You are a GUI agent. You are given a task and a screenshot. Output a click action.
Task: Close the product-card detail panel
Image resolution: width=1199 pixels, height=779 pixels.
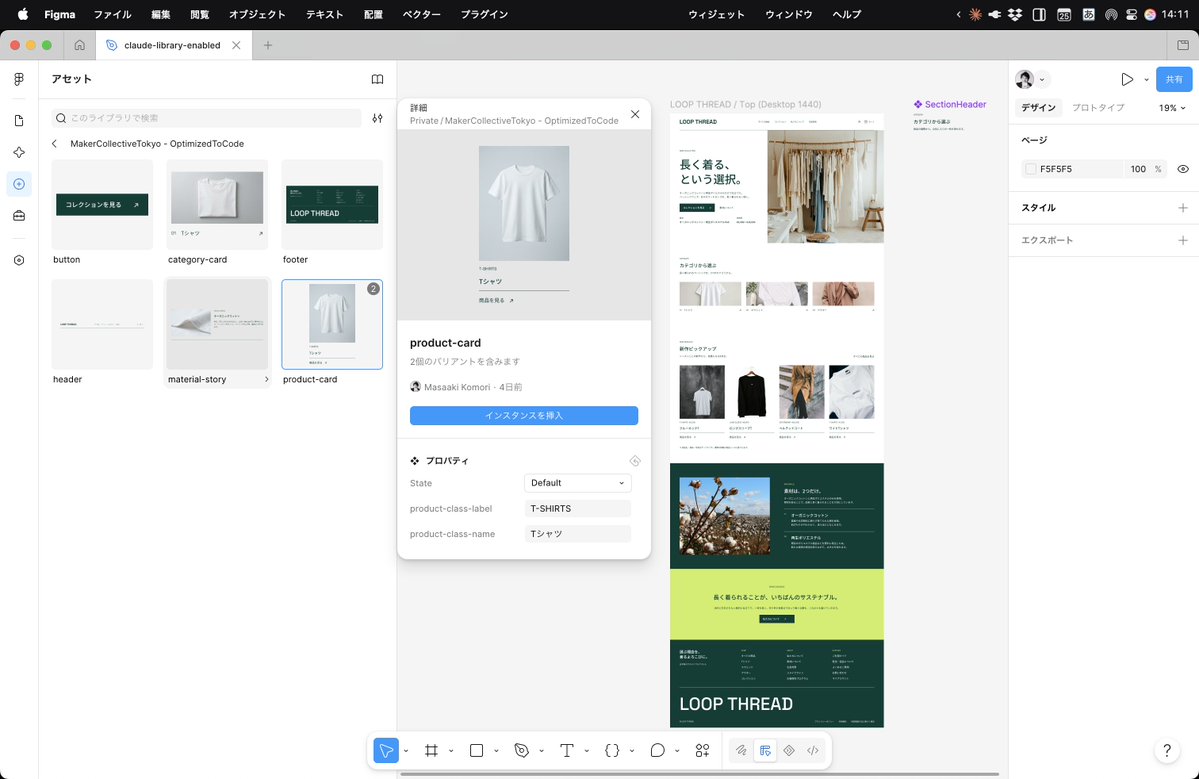point(635,114)
